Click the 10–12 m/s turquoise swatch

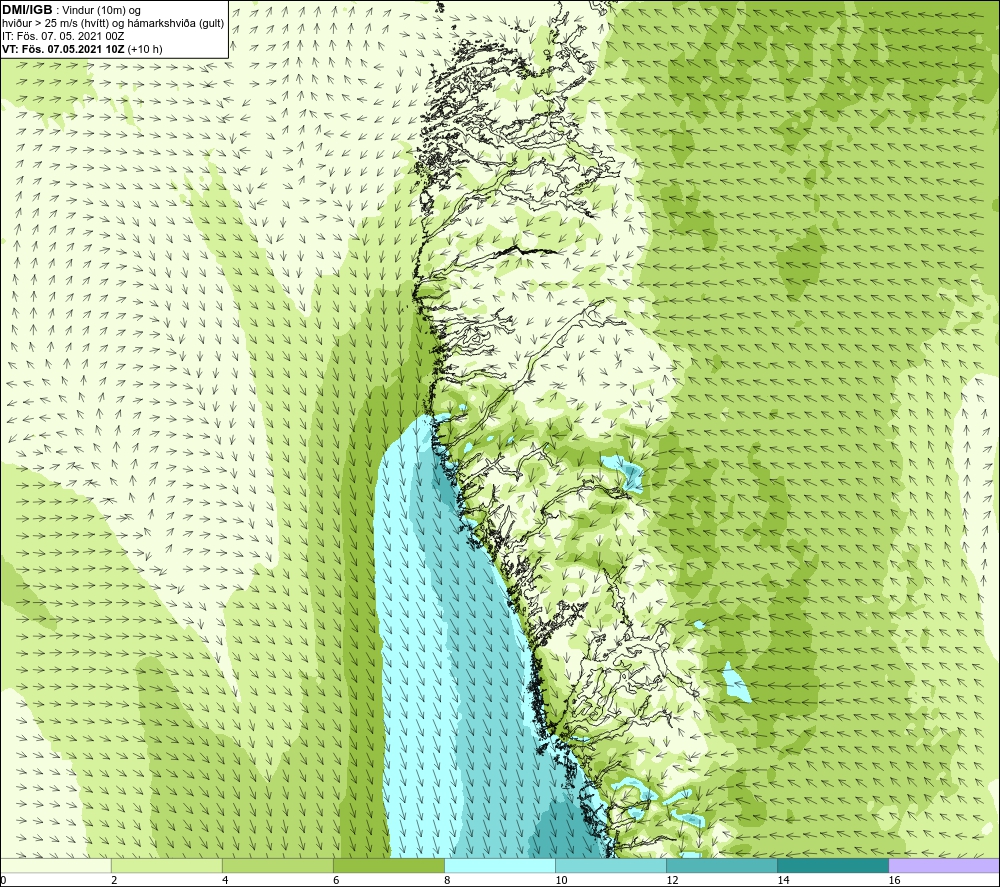pos(611,865)
